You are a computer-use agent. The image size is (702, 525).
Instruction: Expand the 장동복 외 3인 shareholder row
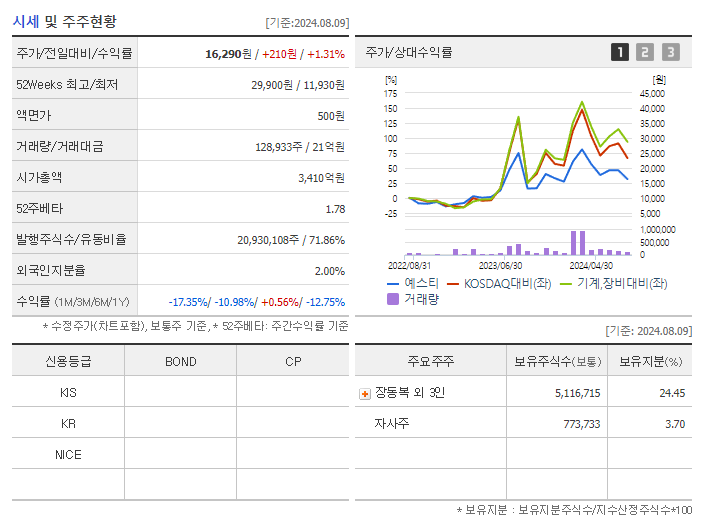pyautogui.click(x=365, y=394)
